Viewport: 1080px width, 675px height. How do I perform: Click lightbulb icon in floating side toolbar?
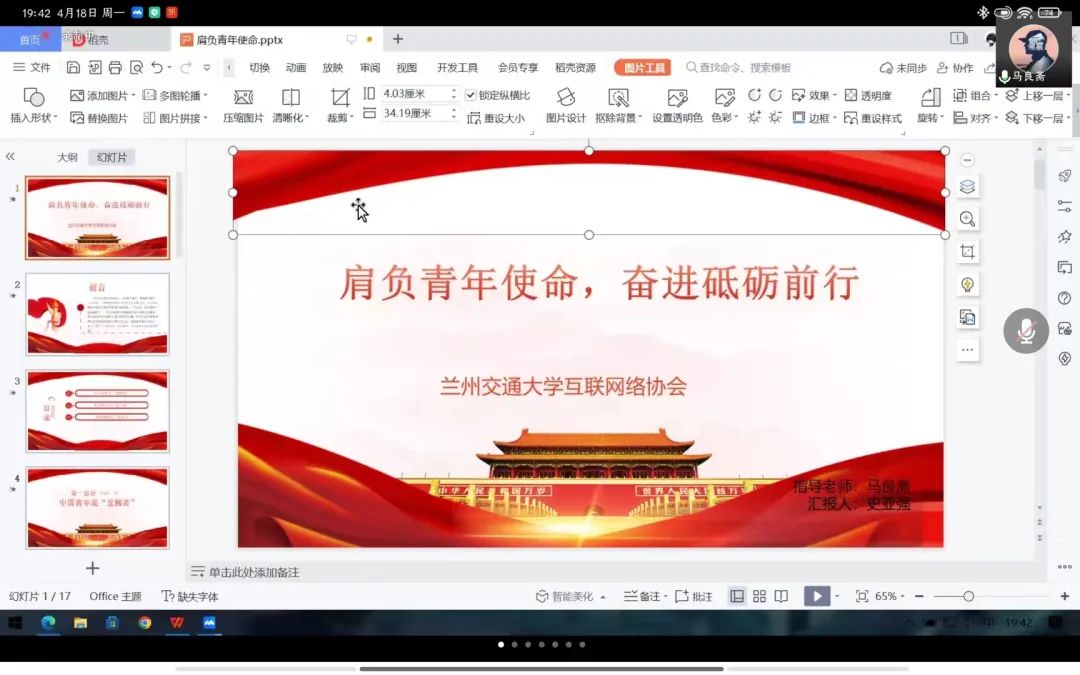pos(968,284)
